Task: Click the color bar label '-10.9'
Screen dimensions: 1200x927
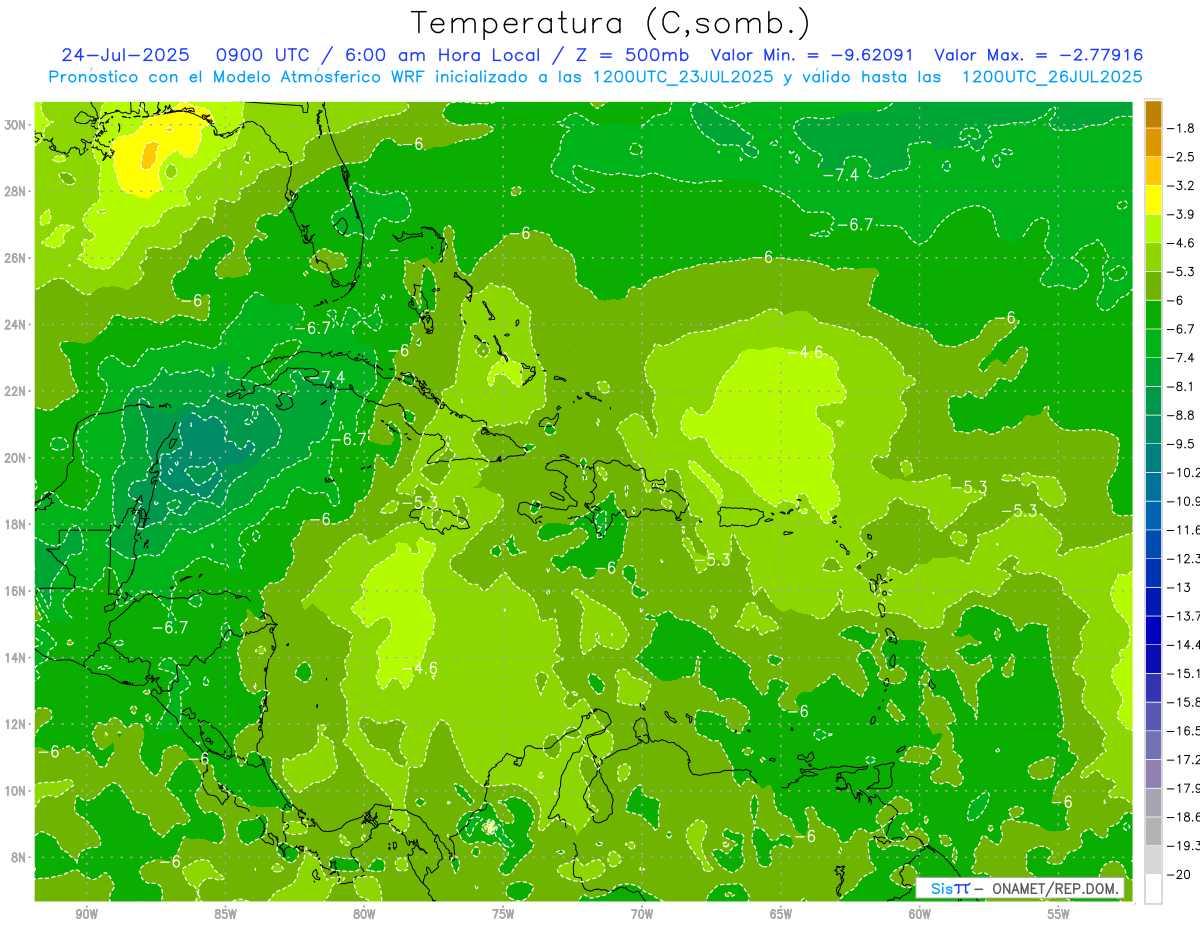Action: (x=1184, y=500)
